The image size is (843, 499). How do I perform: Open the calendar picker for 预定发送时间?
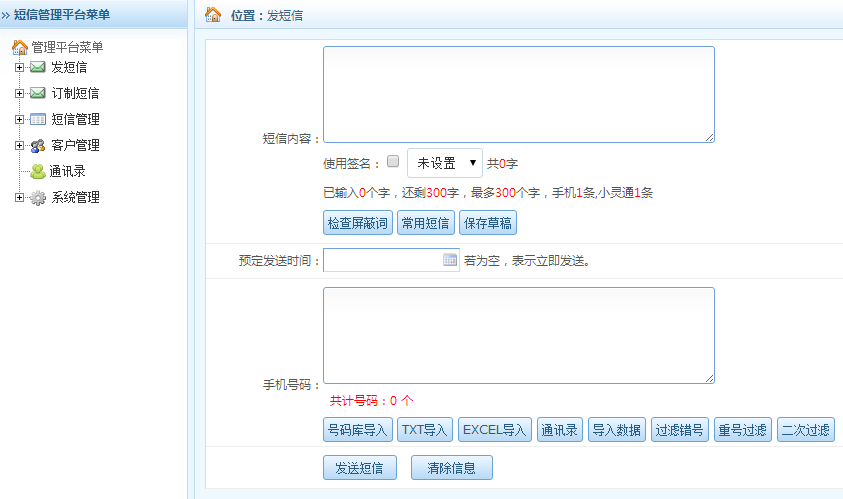click(x=450, y=260)
